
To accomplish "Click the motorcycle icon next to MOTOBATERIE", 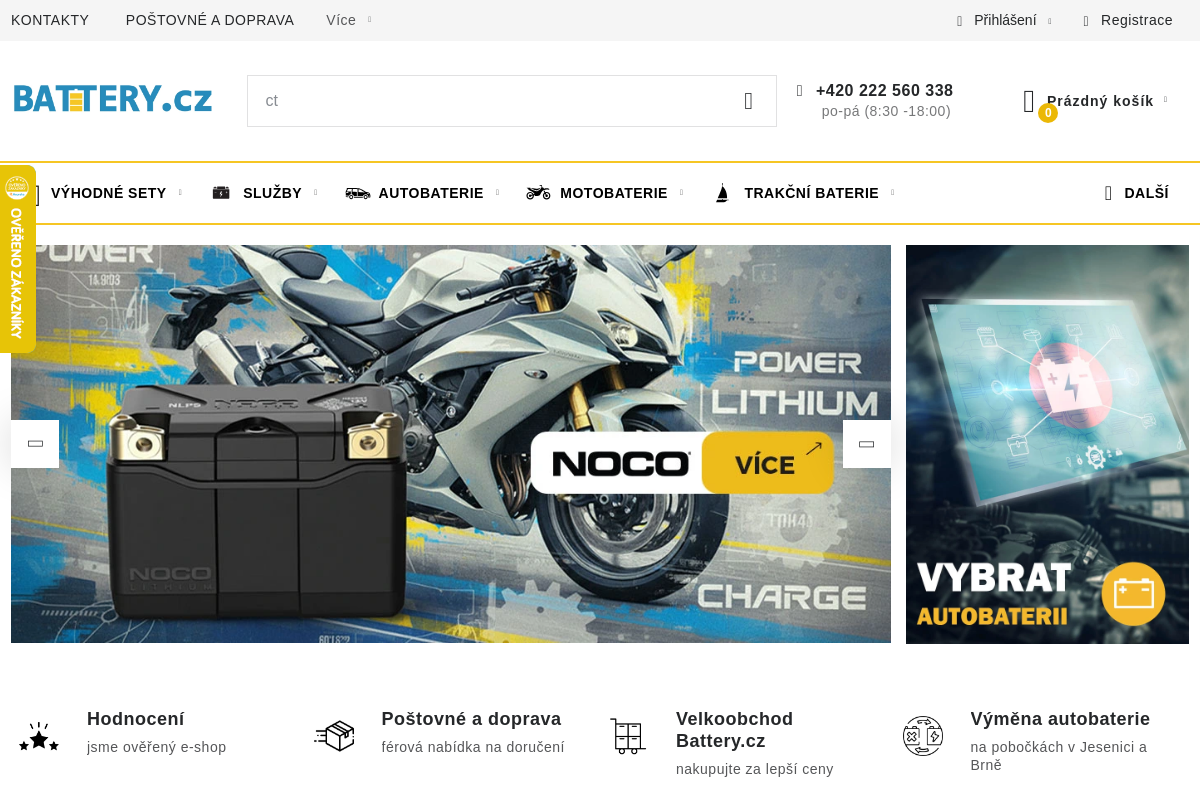I will (537, 192).
